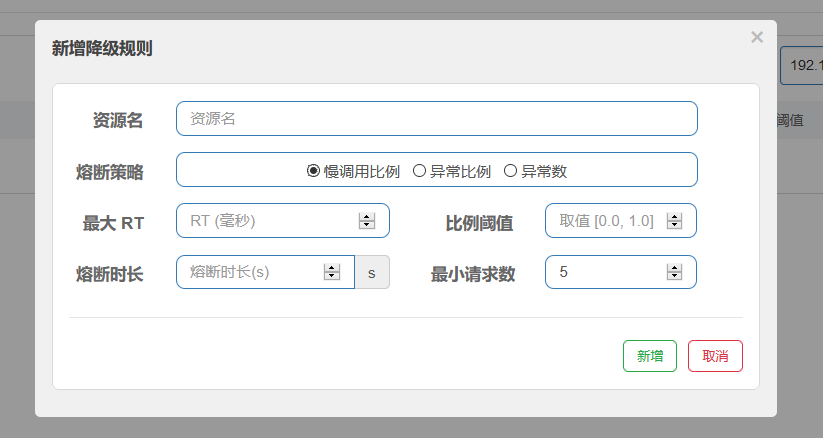Click the 最大 RT input field

tap(266, 221)
